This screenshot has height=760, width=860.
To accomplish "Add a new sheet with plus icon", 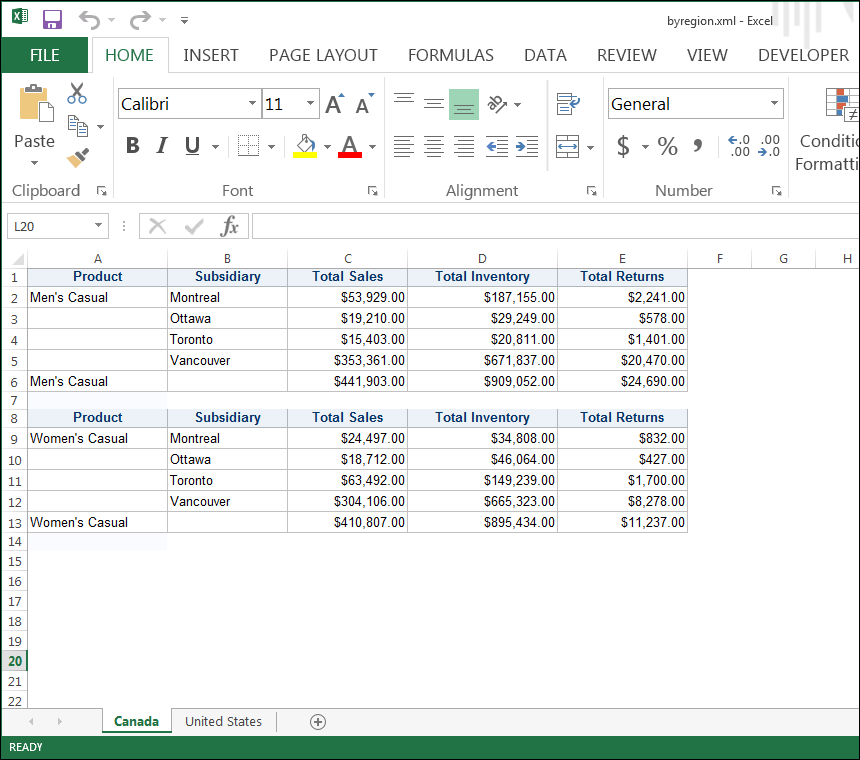I will tap(318, 721).
